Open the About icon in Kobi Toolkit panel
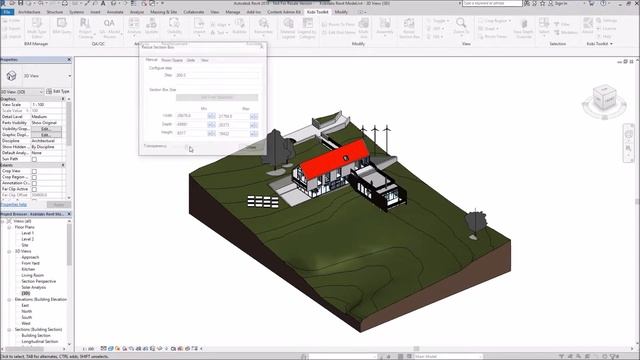Screen dimensions: 640x360 588,26
